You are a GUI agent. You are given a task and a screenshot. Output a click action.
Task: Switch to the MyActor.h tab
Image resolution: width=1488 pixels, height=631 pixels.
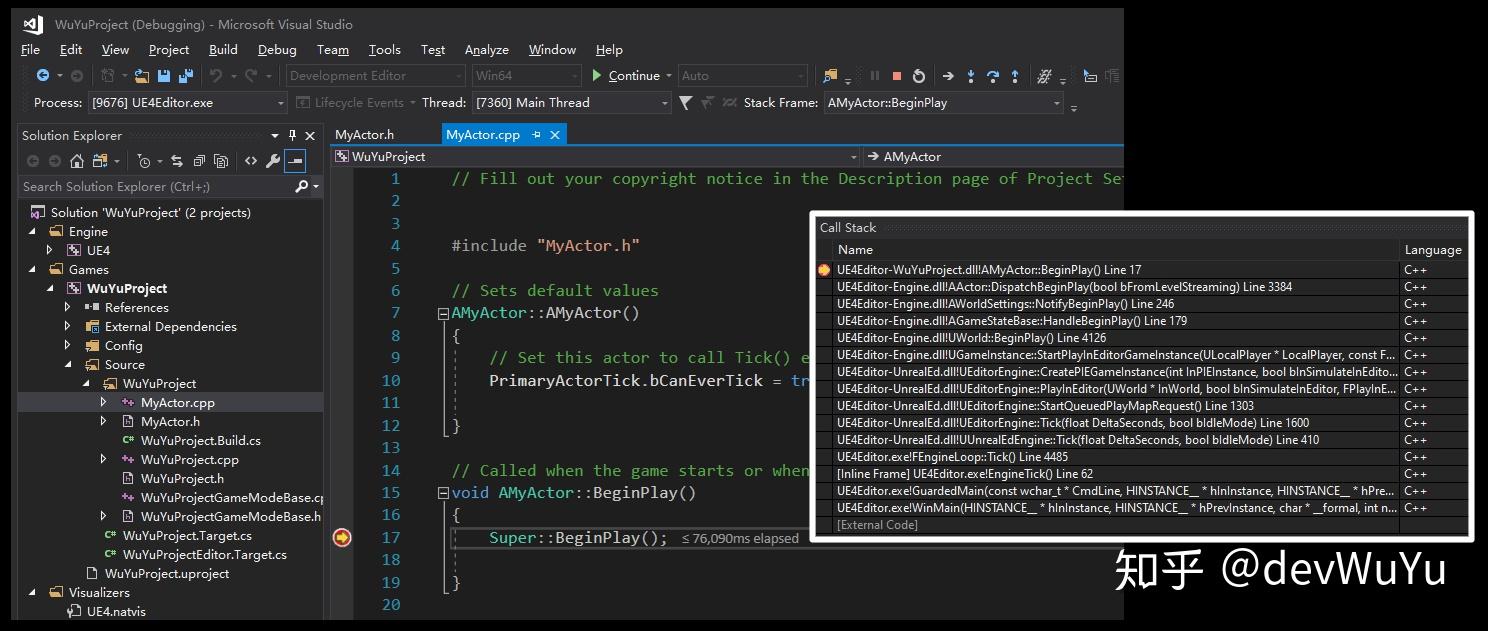coord(364,134)
